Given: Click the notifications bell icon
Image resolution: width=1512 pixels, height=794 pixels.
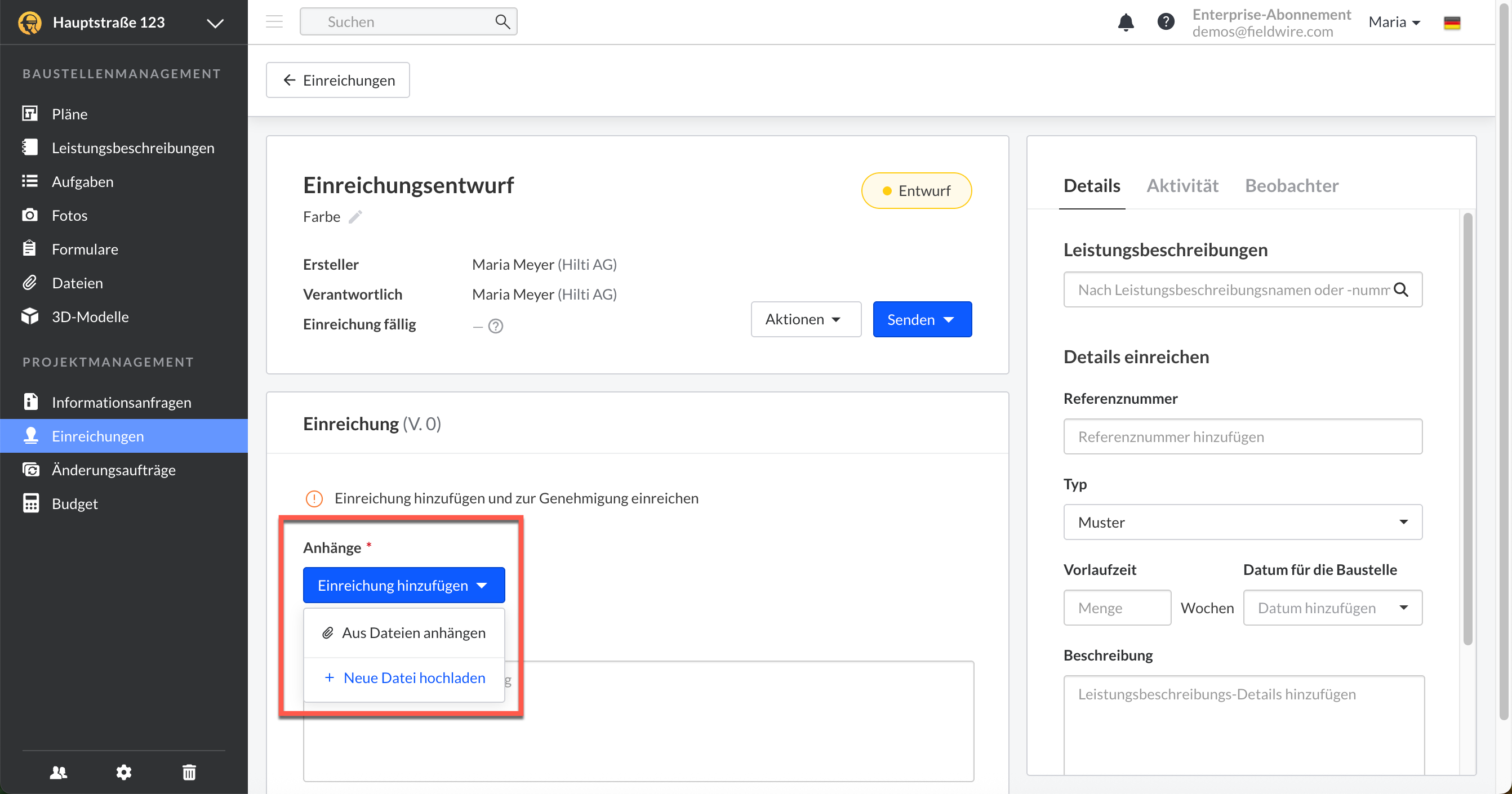Looking at the screenshot, I should tap(1125, 23).
